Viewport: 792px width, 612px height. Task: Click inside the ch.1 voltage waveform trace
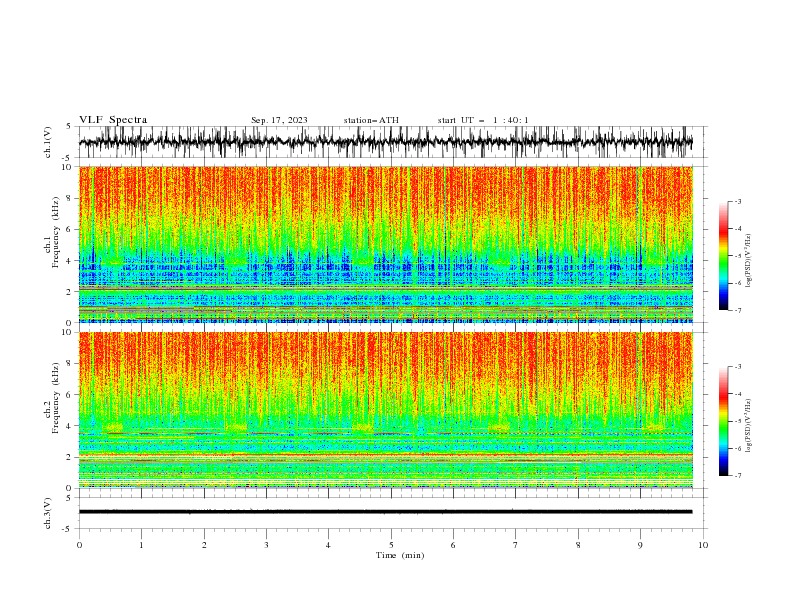385,142
